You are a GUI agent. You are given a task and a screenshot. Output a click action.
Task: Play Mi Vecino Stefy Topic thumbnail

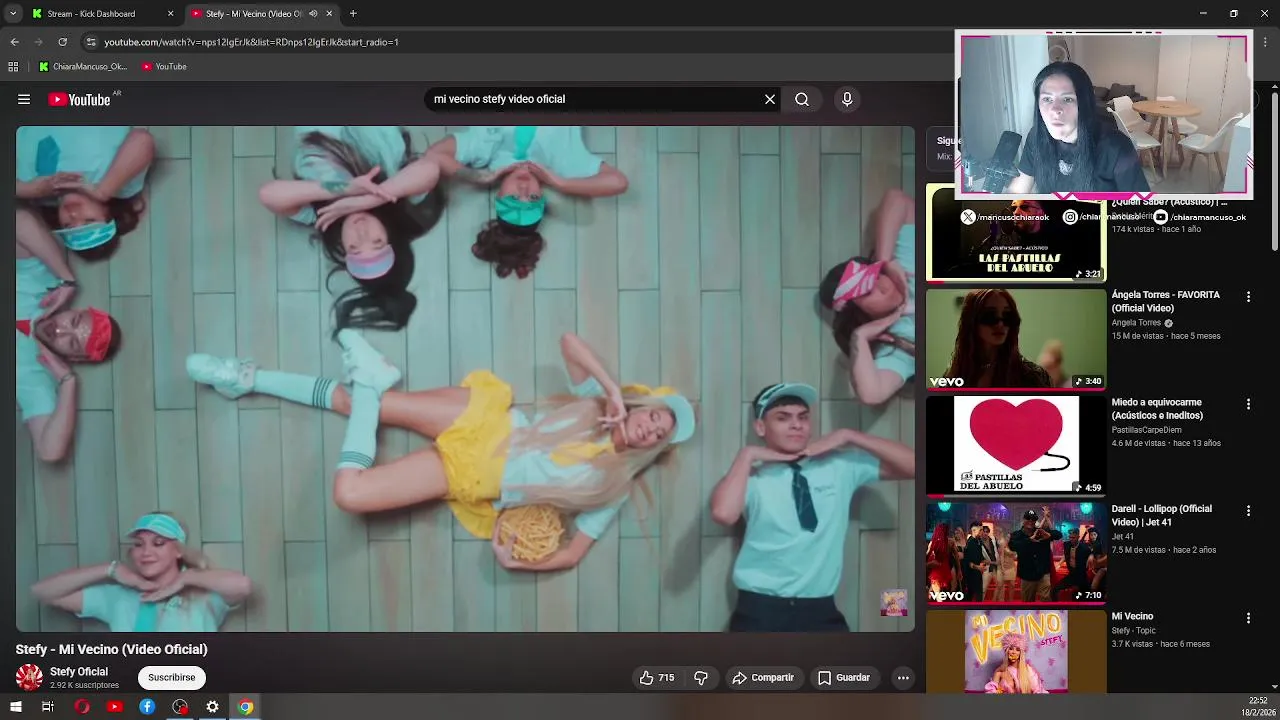[1016, 651]
